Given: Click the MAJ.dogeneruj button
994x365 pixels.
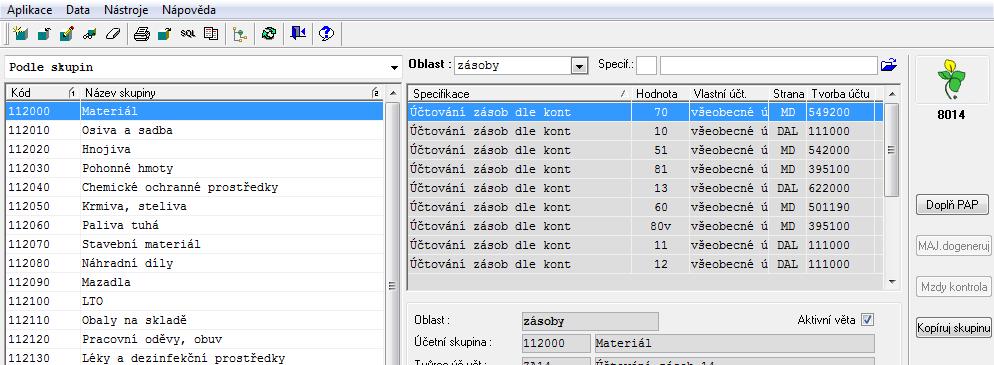Looking at the screenshot, I should [953, 246].
